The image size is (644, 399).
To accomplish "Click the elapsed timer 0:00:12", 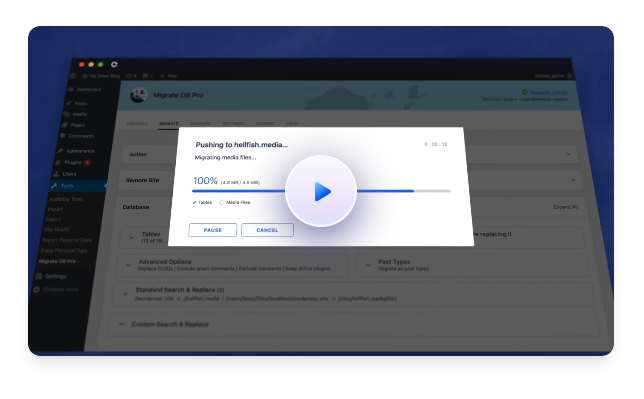I will coord(436,144).
